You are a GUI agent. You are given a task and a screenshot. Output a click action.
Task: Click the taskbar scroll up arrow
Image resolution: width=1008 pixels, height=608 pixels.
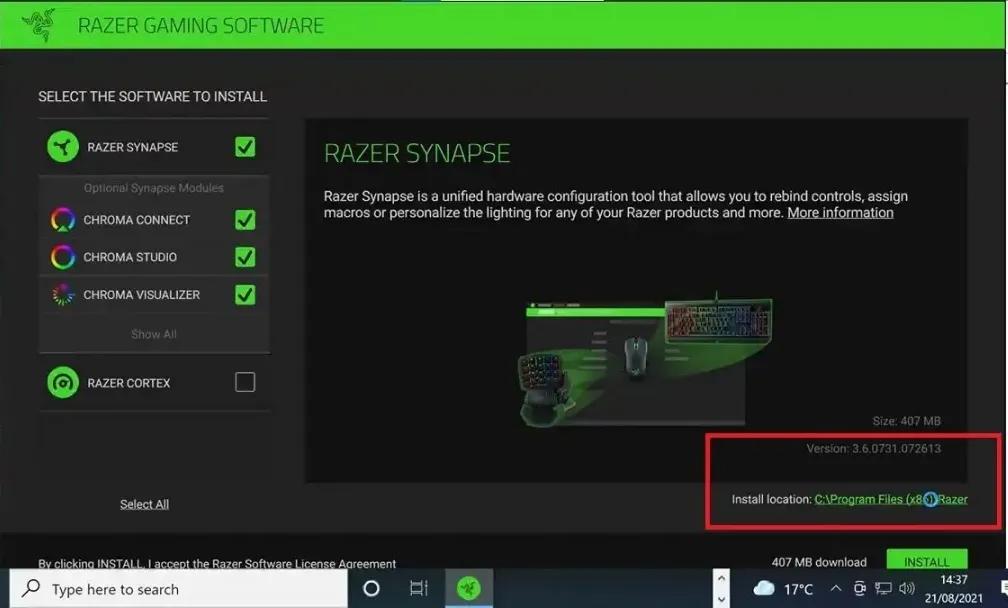[x=721, y=578]
